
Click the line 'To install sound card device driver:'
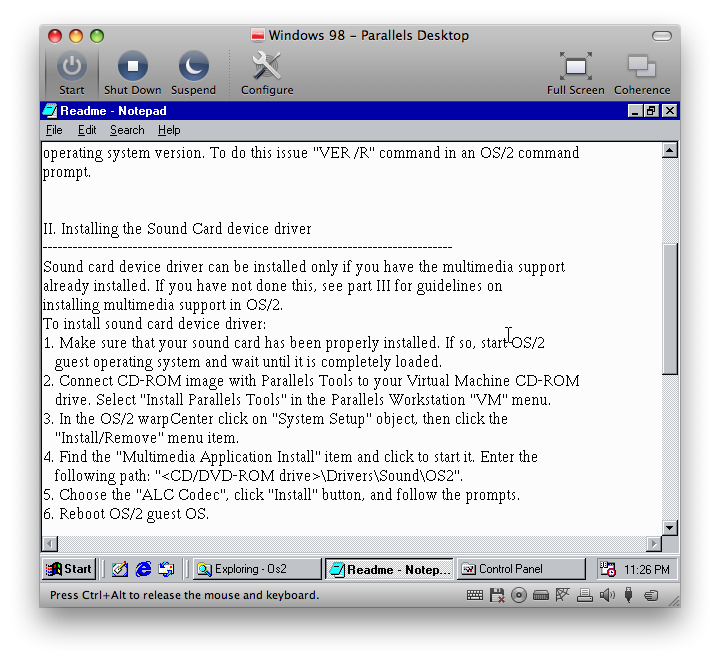tap(154, 324)
